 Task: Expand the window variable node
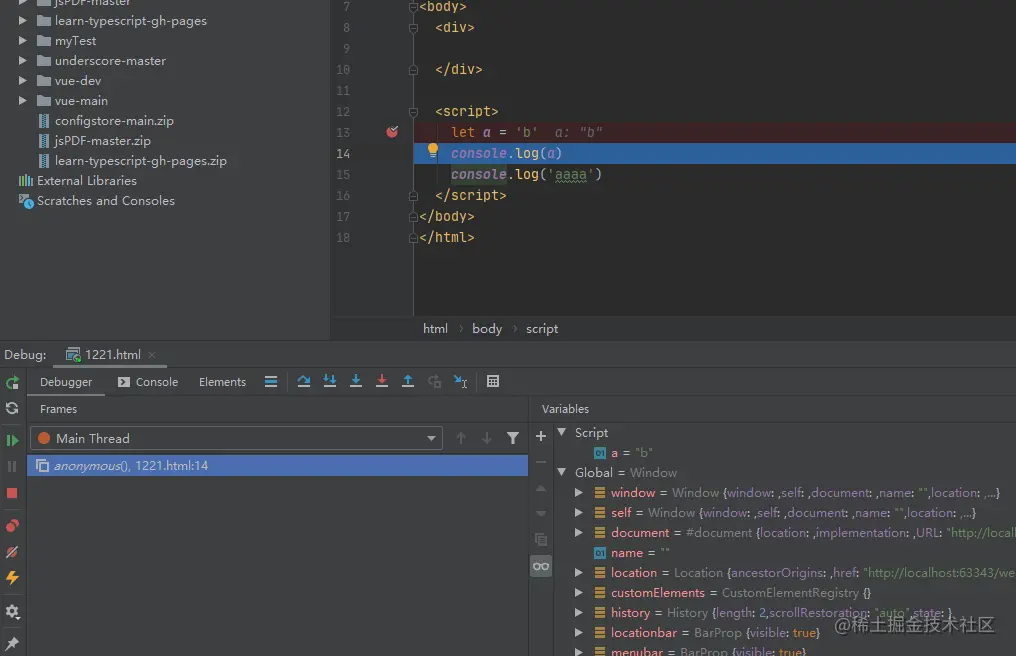click(x=579, y=493)
